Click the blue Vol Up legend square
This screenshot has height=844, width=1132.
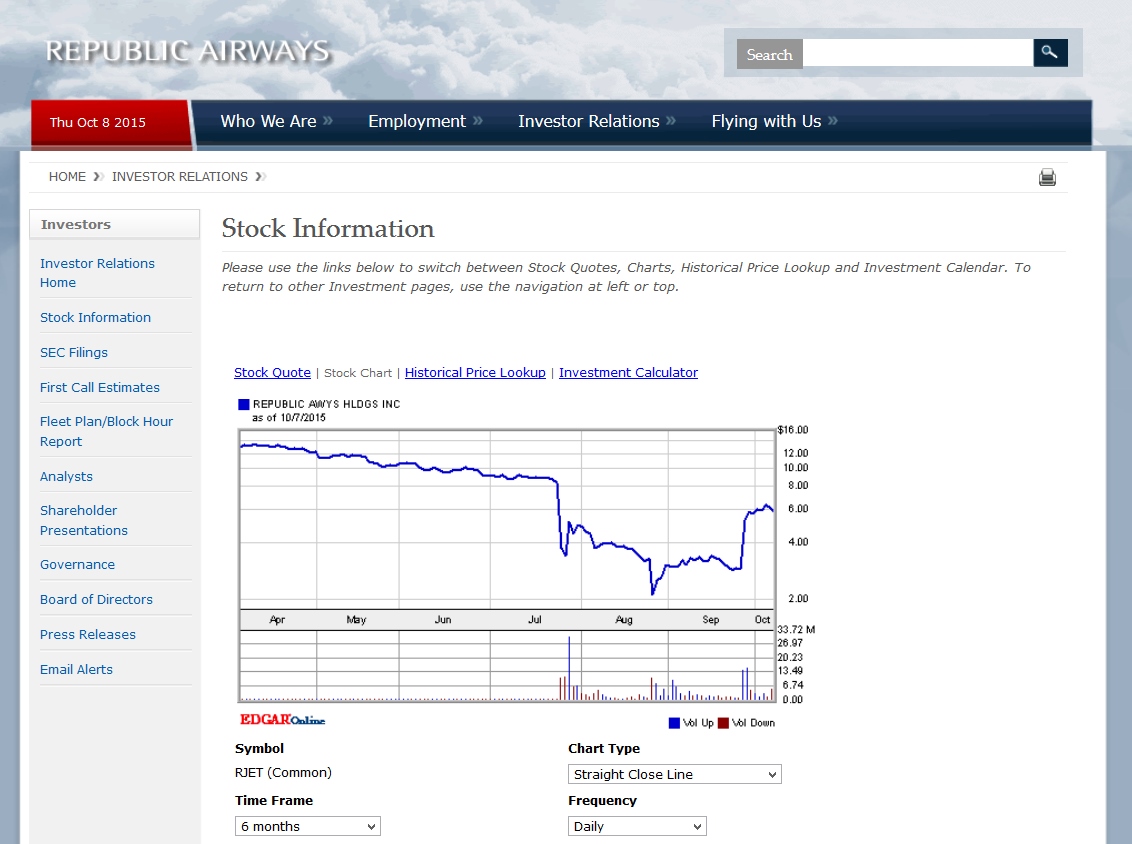[x=673, y=722]
